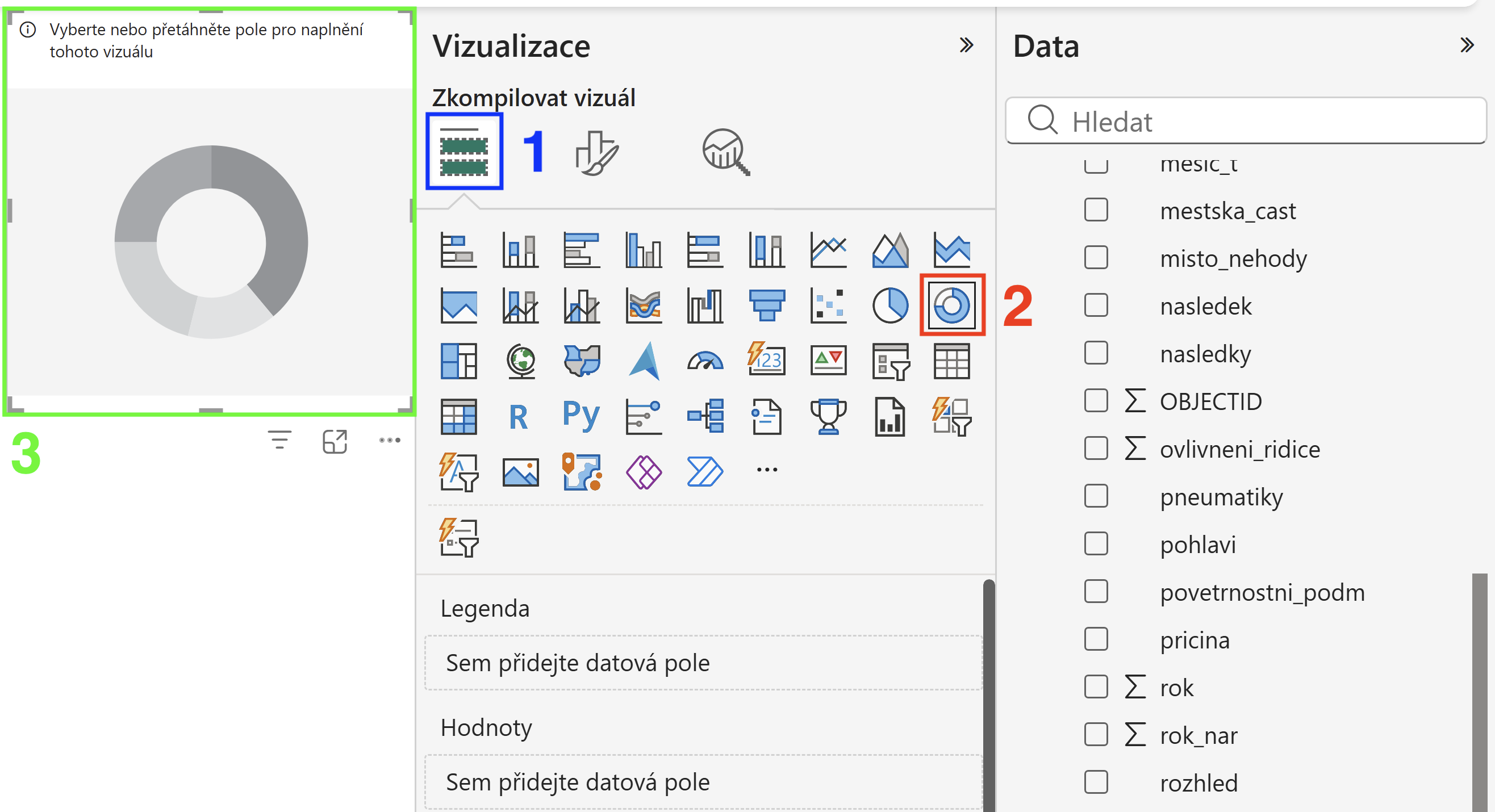Collapse the Data pane
The height and width of the screenshot is (812, 1495).
(1467, 45)
